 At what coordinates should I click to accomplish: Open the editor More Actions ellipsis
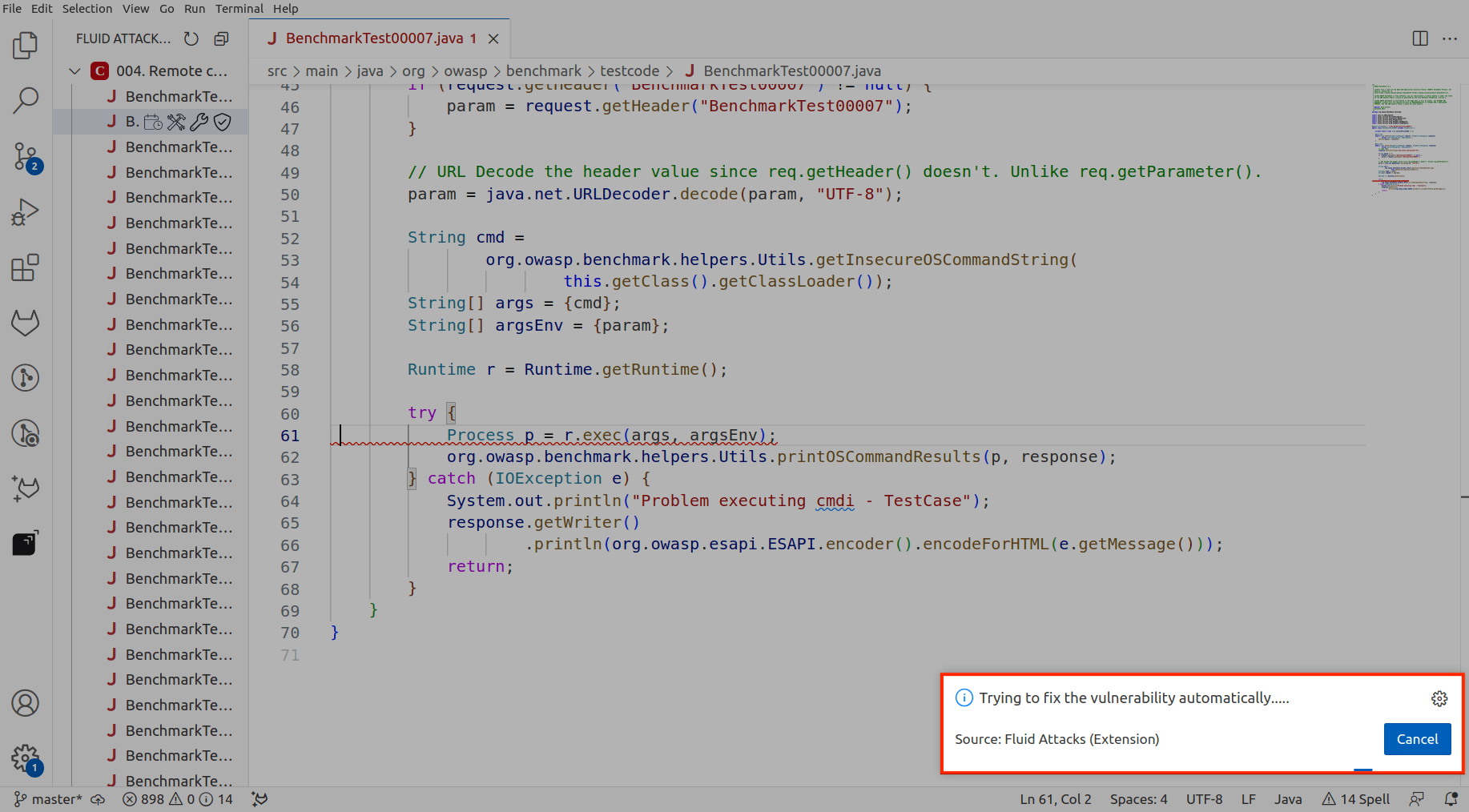tap(1450, 38)
